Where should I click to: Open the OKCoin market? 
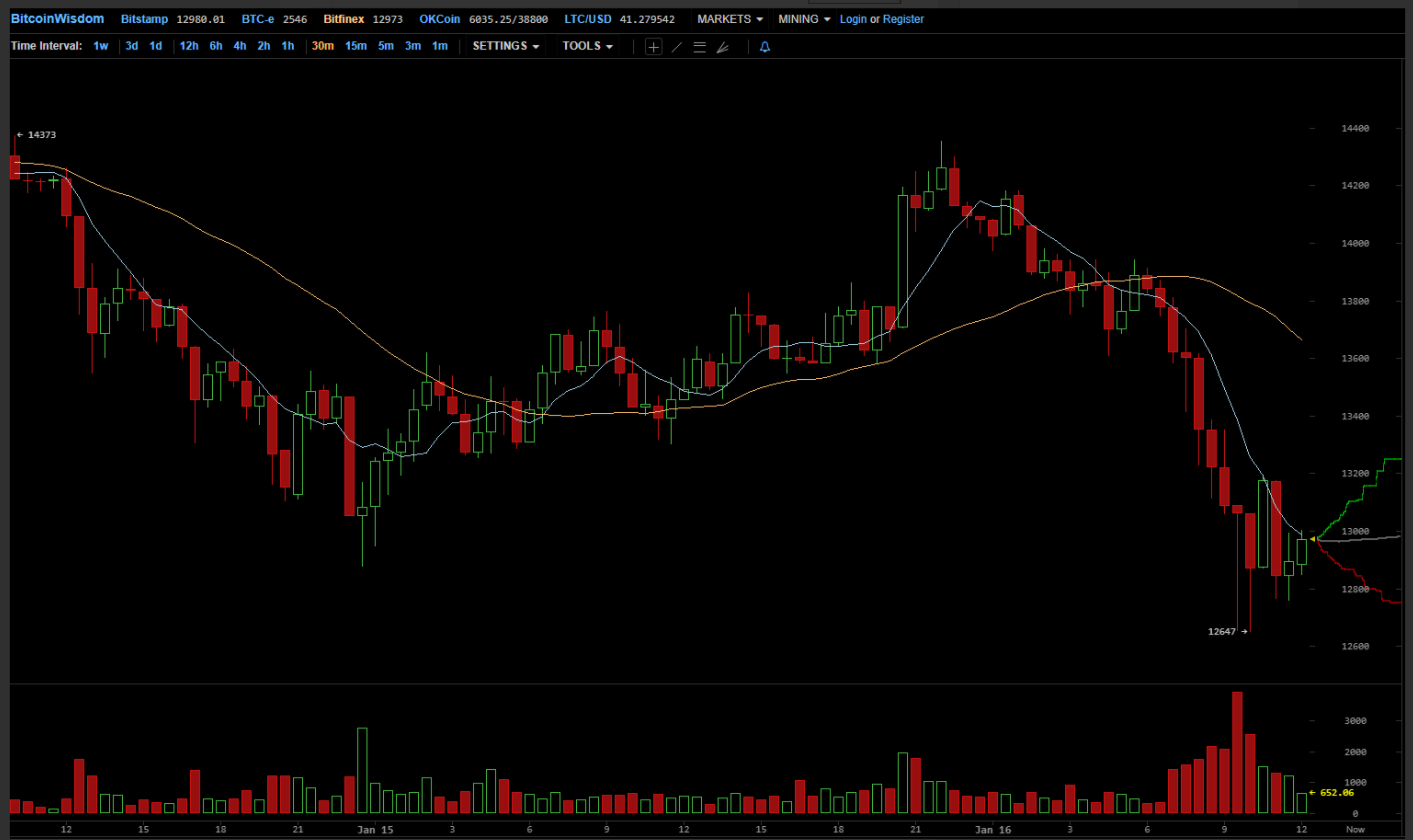tap(442, 19)
